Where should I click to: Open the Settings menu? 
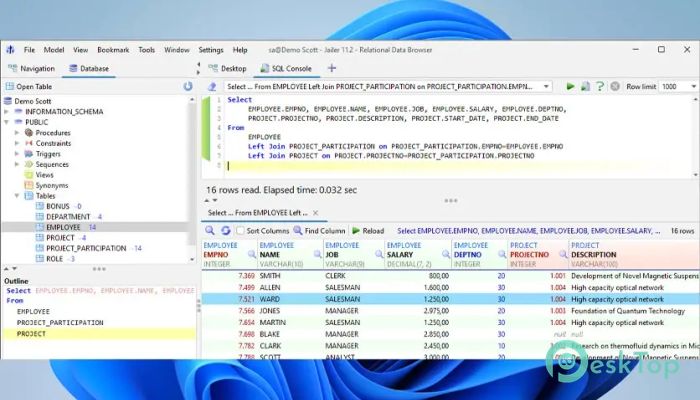click(211, 50)
